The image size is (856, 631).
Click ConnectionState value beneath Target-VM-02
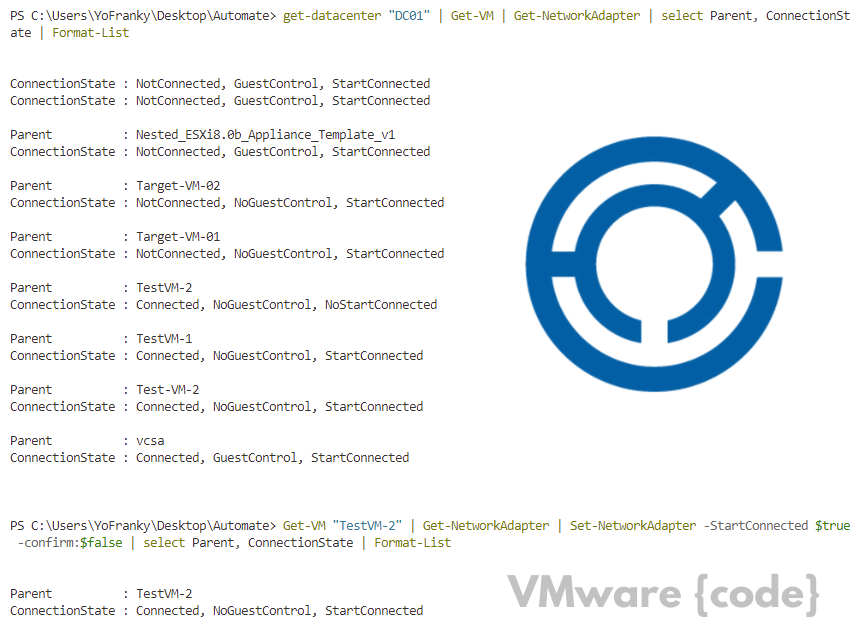[x=290, y=203]
